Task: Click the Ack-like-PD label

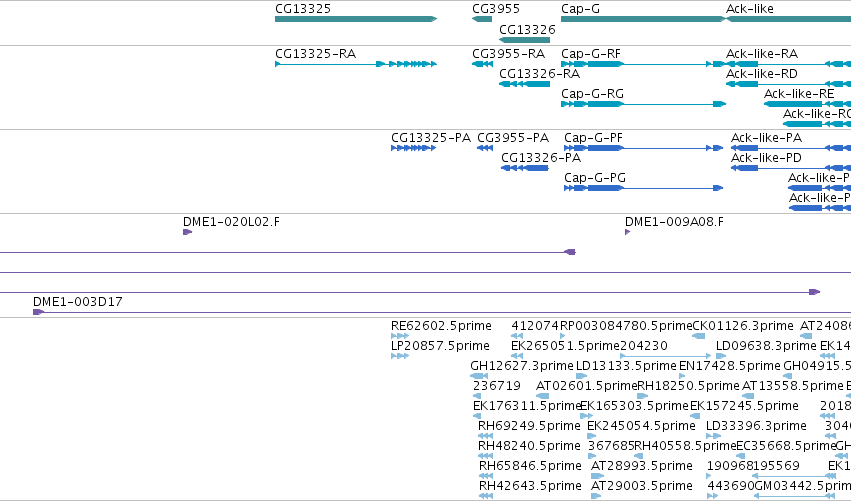Action: (x=766, y=158)
